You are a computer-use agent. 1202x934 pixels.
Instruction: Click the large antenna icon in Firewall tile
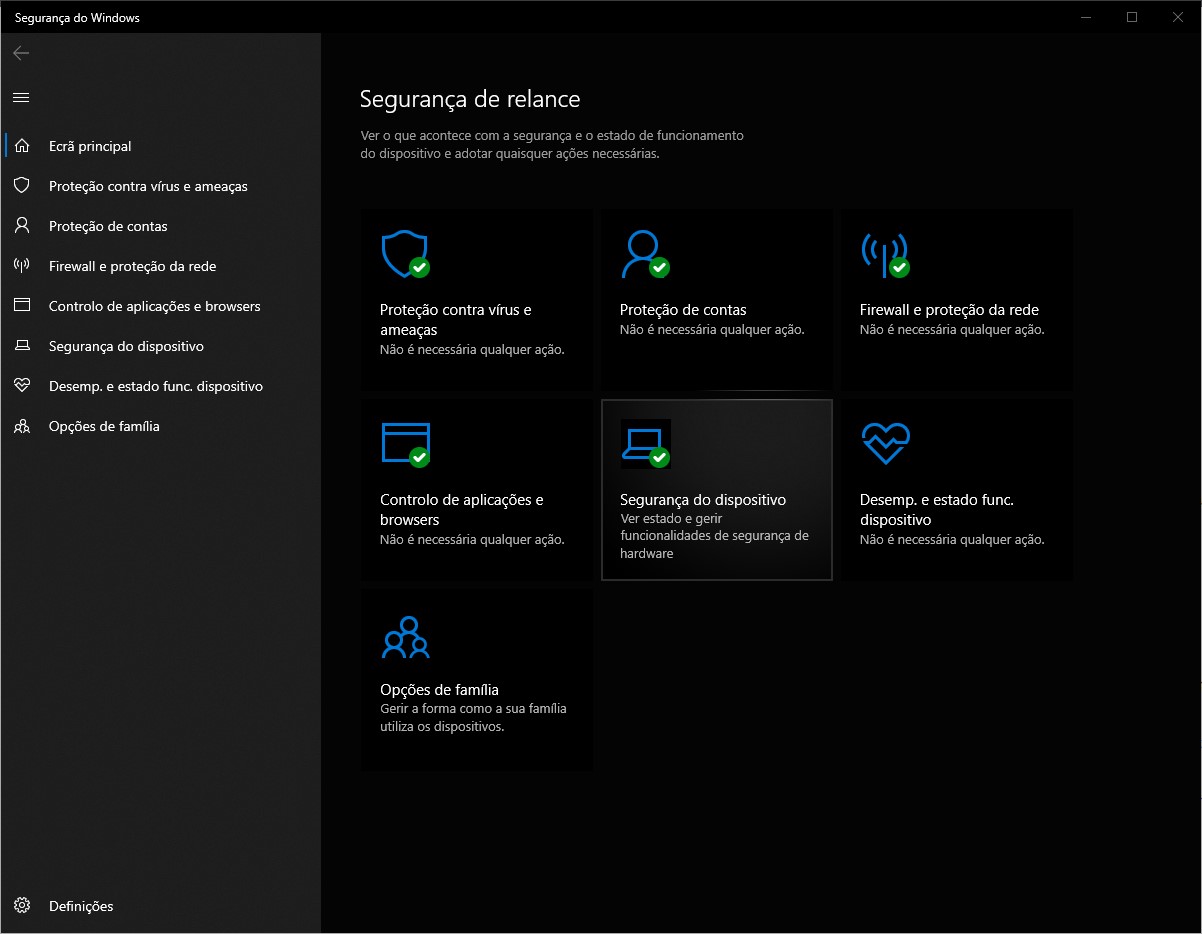[x=885, y=254]
